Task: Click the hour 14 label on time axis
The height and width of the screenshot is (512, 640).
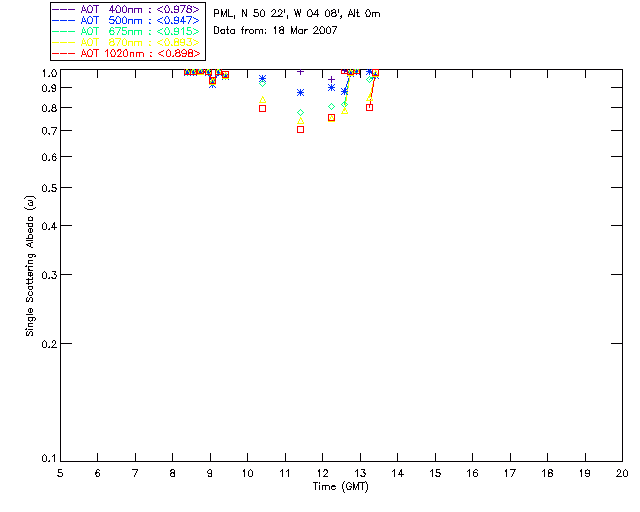Action: click(x=398, y=473)
